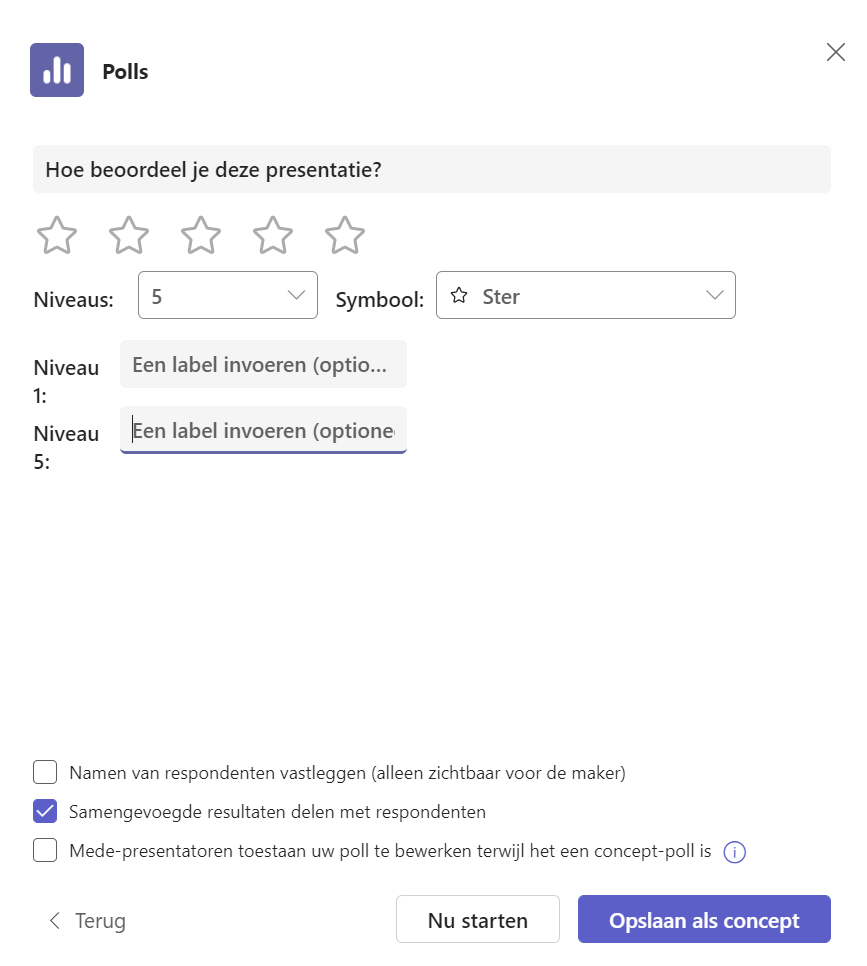Enable Namen van respondenten vastleggen checkbox

pyautogui.click(x=45, y=772)
